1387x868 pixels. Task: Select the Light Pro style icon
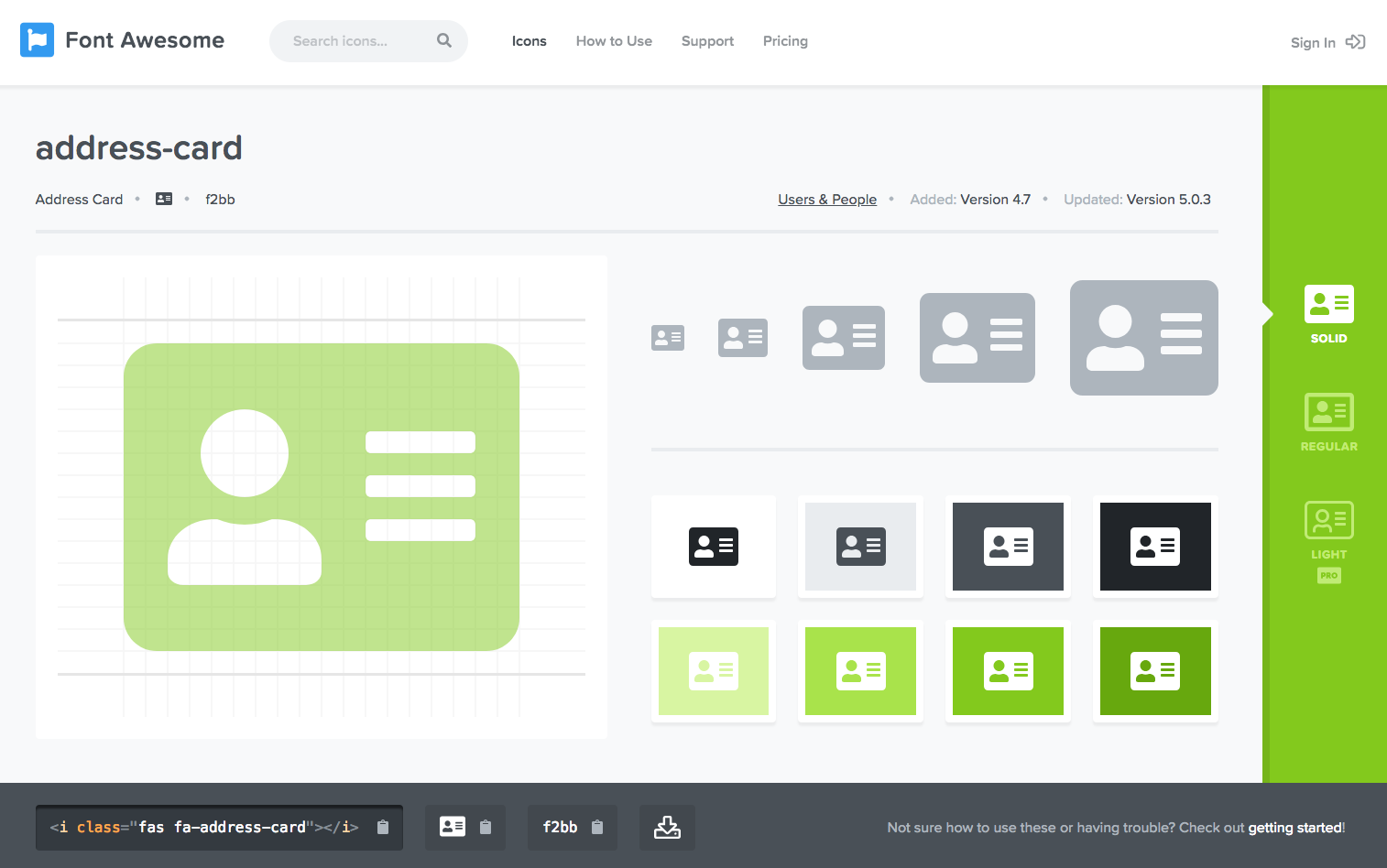(x=1328, y=521)
